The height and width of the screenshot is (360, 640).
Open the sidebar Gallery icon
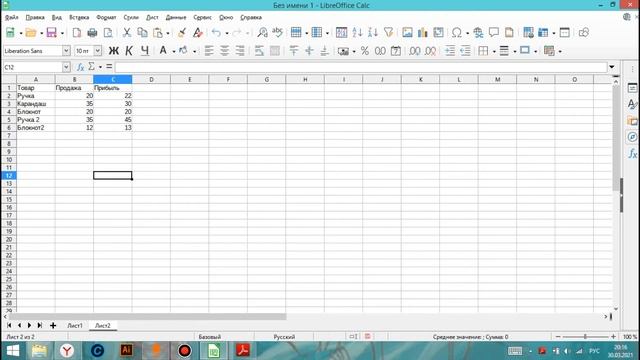(632, 121)
